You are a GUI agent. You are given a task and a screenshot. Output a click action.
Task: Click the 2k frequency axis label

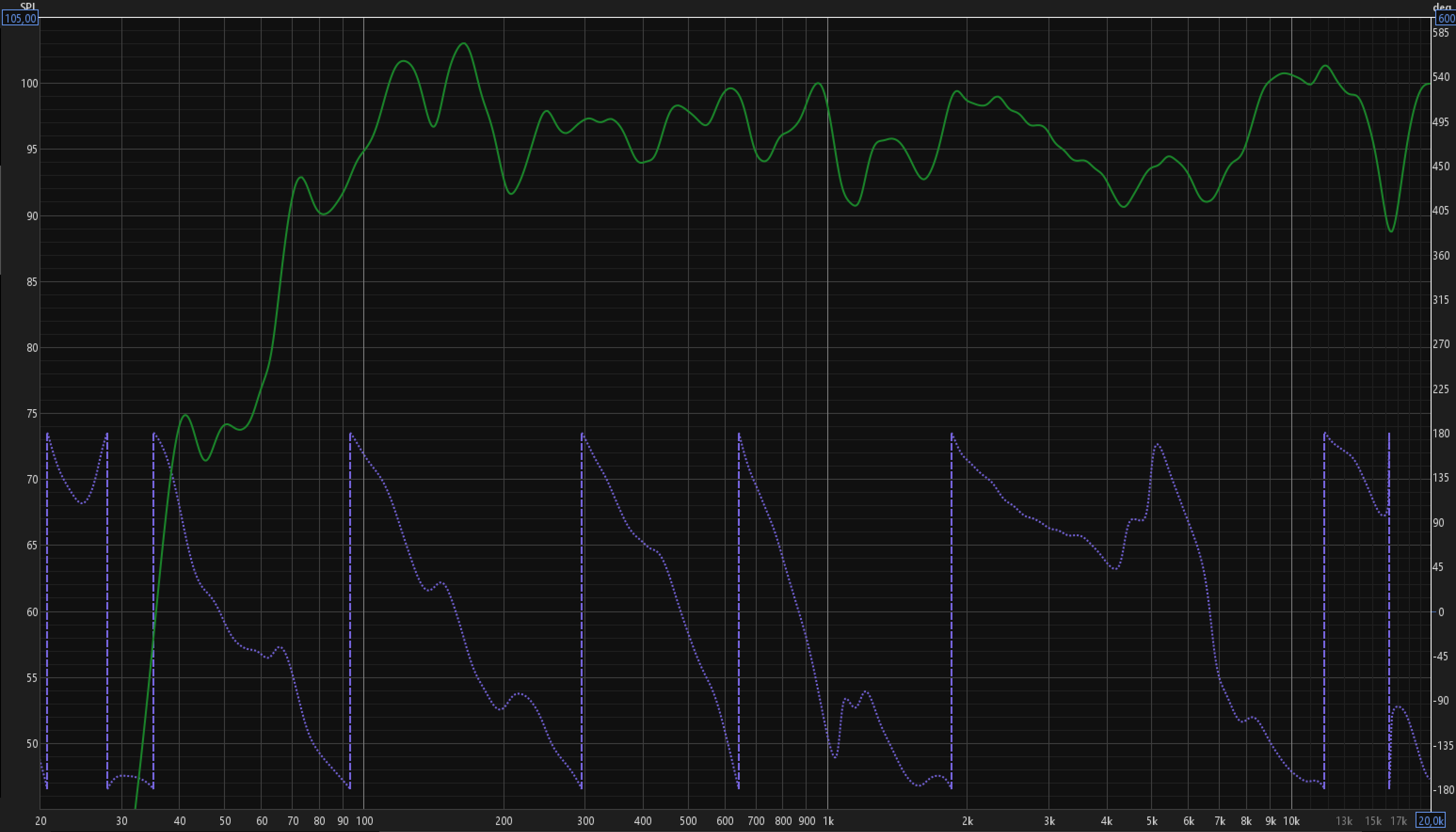(x=967, y=821)
